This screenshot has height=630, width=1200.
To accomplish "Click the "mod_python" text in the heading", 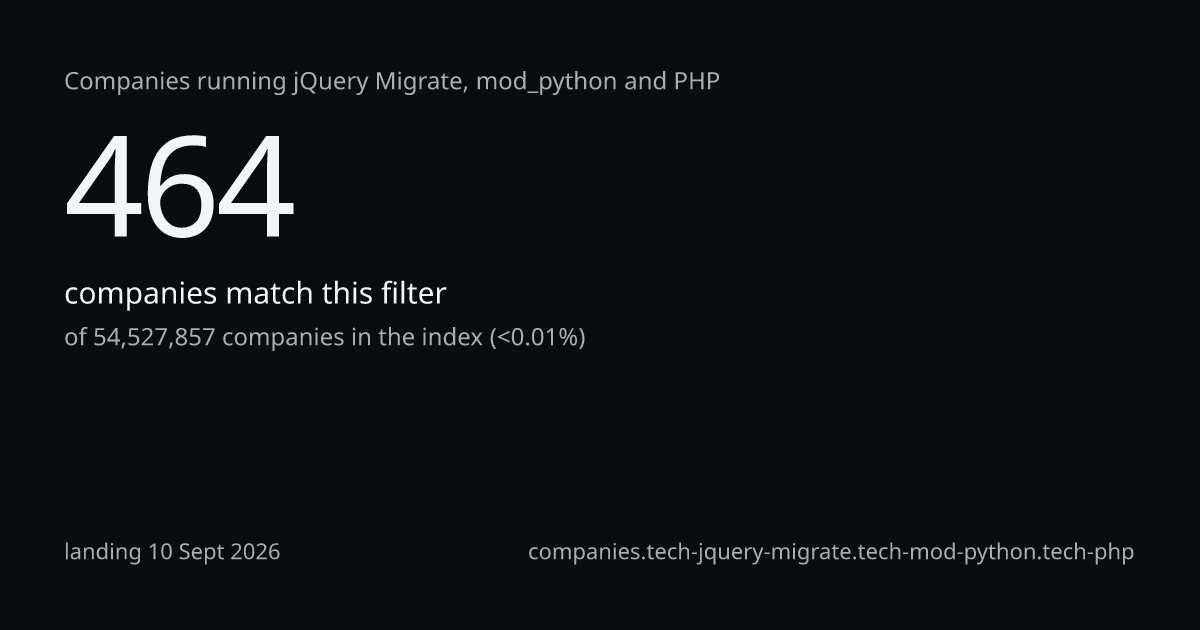I will click(546, 82).
